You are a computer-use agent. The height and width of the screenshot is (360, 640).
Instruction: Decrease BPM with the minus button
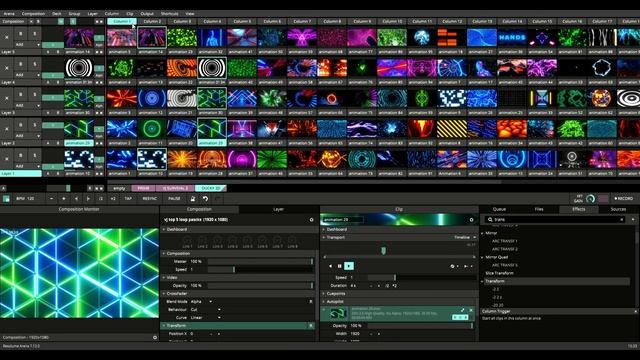[x=51, y=199]
